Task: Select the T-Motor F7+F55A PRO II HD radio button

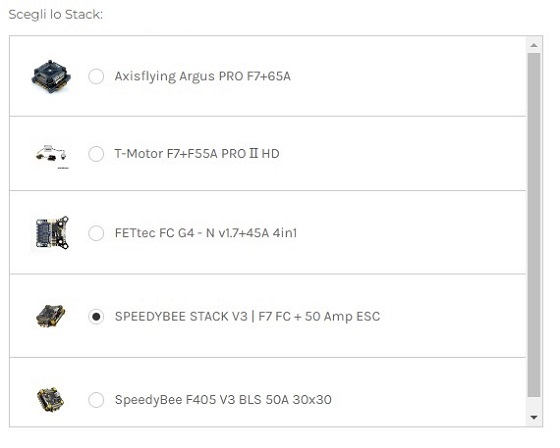Action: [96, 154]
